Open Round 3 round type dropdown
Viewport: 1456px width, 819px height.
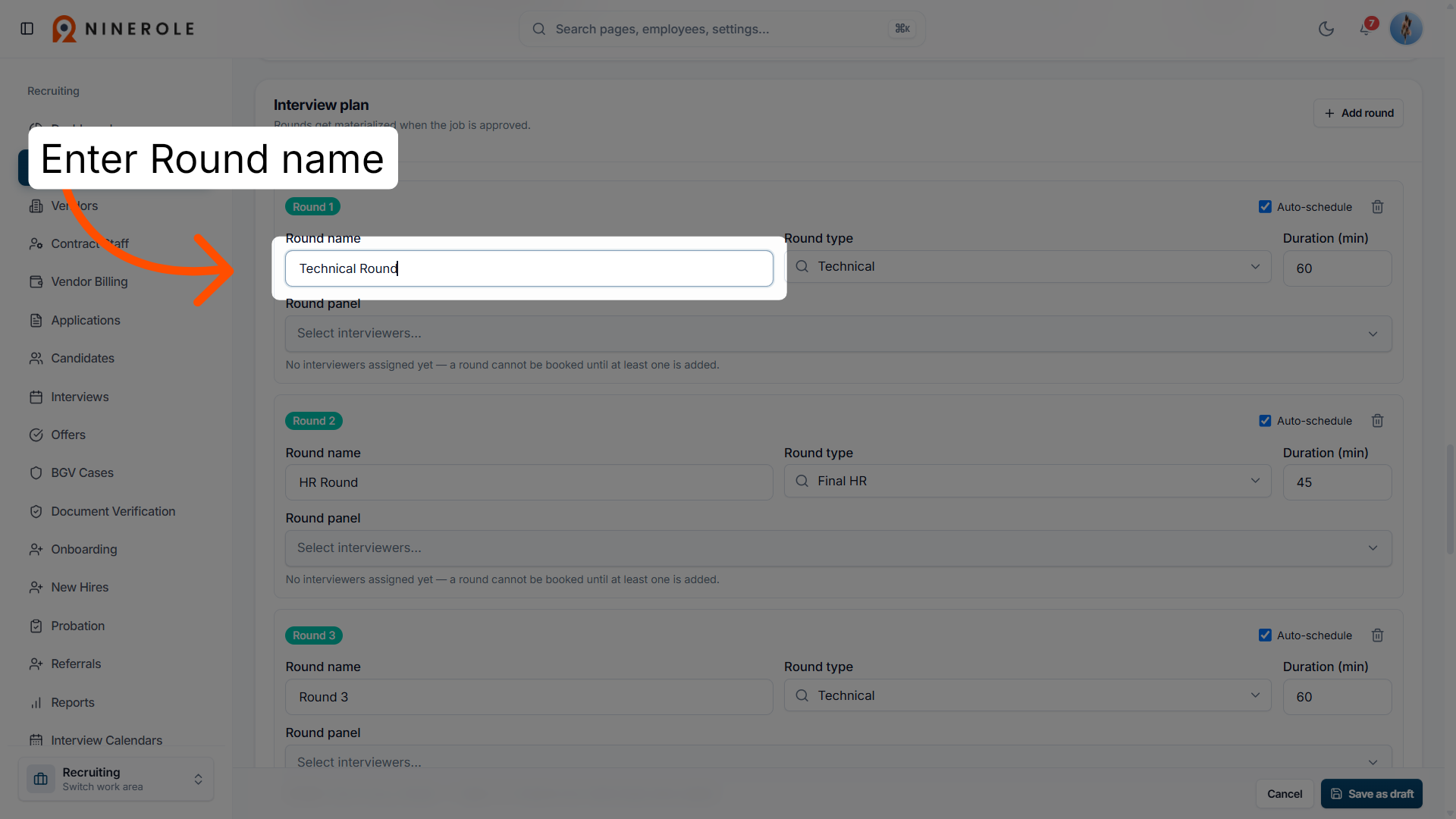click(x=1028, y=696)
